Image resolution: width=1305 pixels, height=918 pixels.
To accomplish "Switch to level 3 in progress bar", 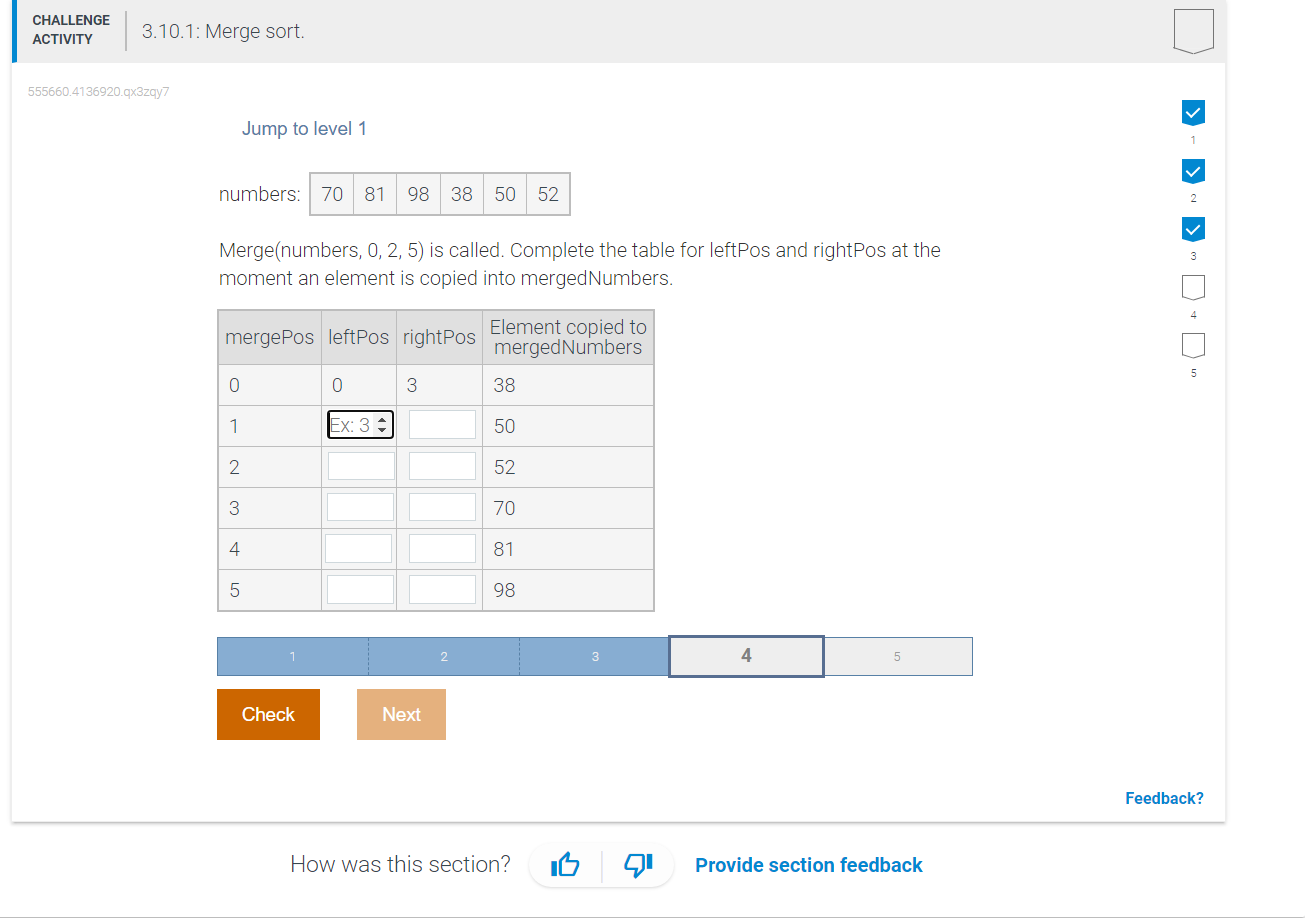I will click(595, 656).
